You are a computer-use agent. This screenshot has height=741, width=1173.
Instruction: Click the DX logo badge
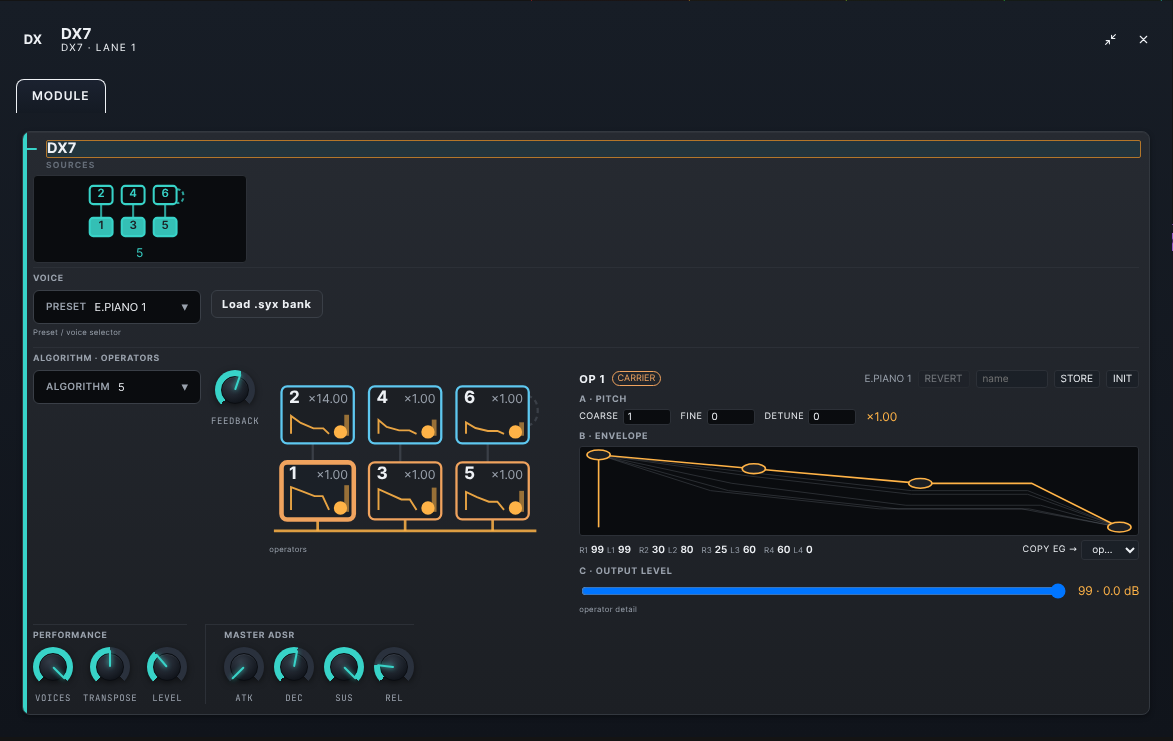[33, 40]
